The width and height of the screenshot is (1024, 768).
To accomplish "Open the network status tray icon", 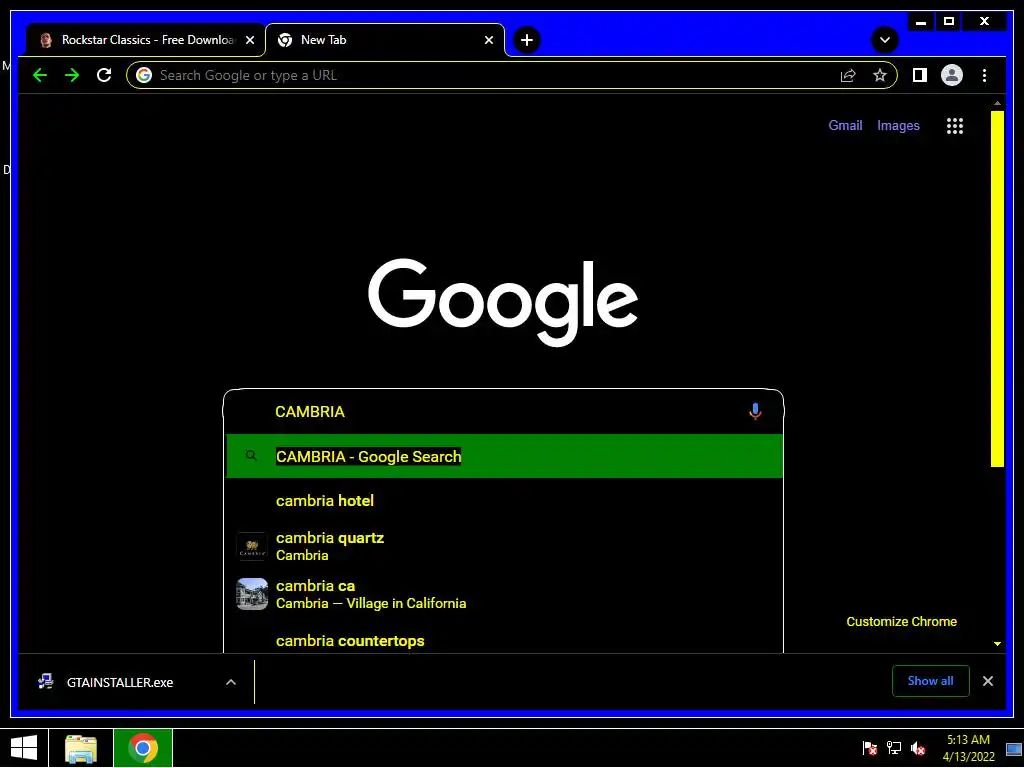I will tap(893, 748).
